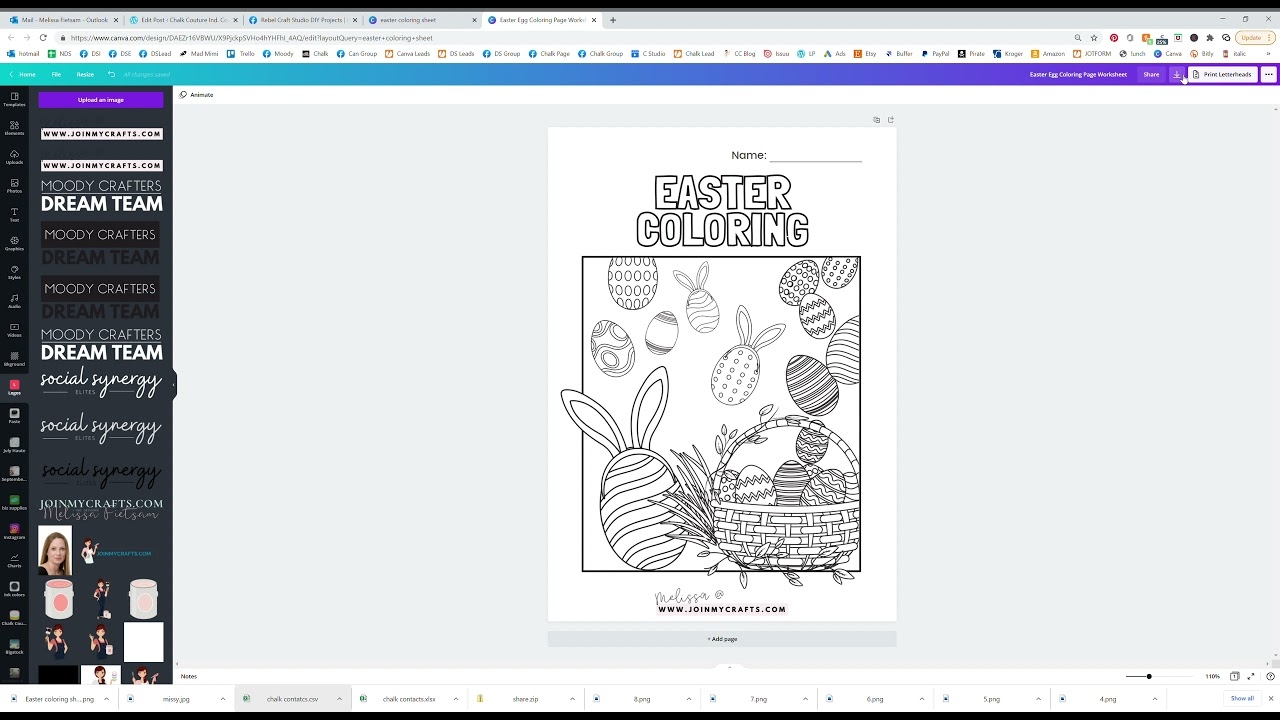
Task: Click the download icon in top bar
Action: click(1177, 74)
